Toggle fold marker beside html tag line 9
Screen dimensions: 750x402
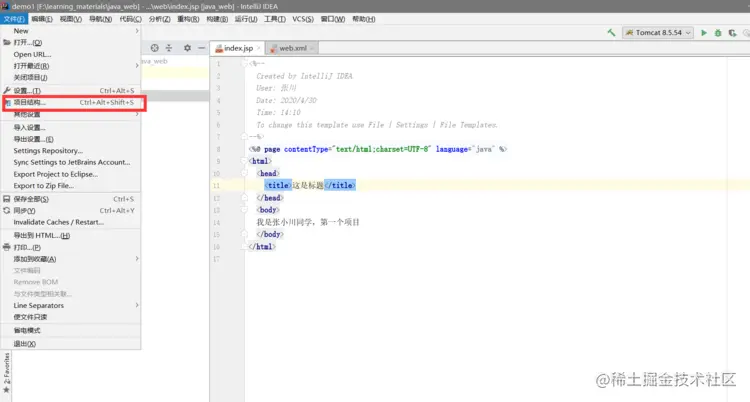(x=244, y=161)
